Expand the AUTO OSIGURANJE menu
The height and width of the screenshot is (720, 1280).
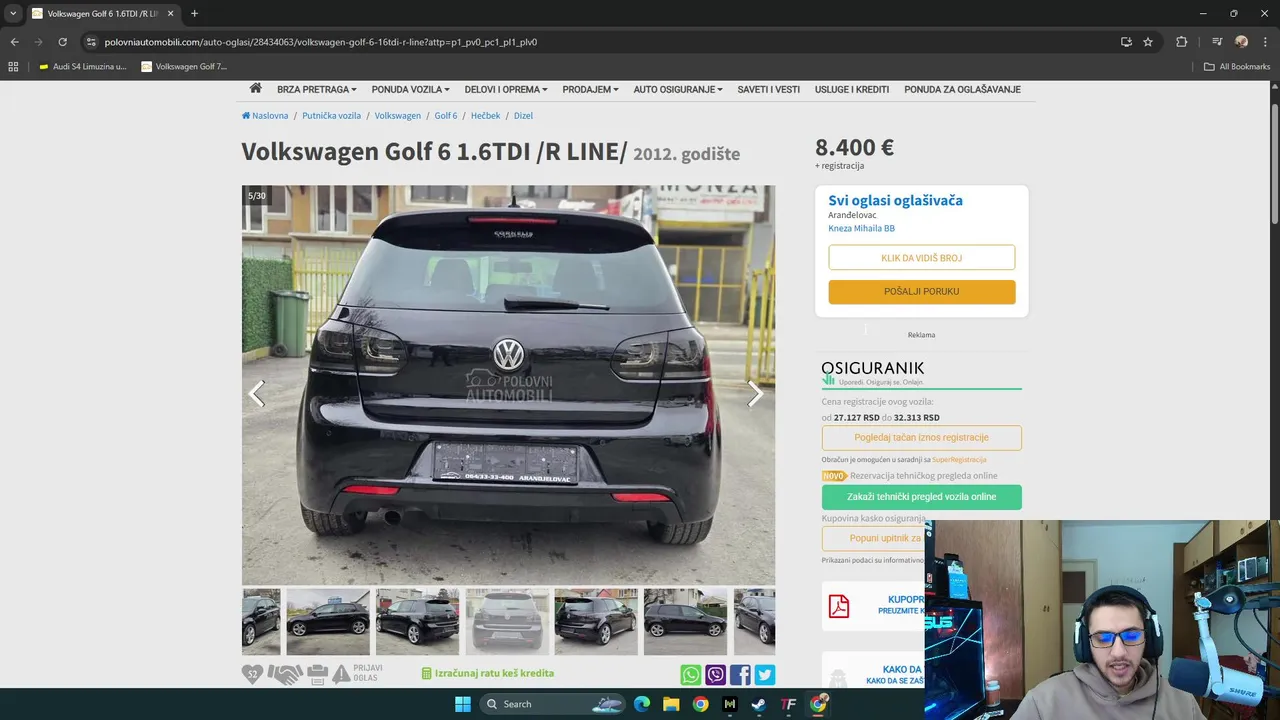pyautogui.click(x=677, y=89)
